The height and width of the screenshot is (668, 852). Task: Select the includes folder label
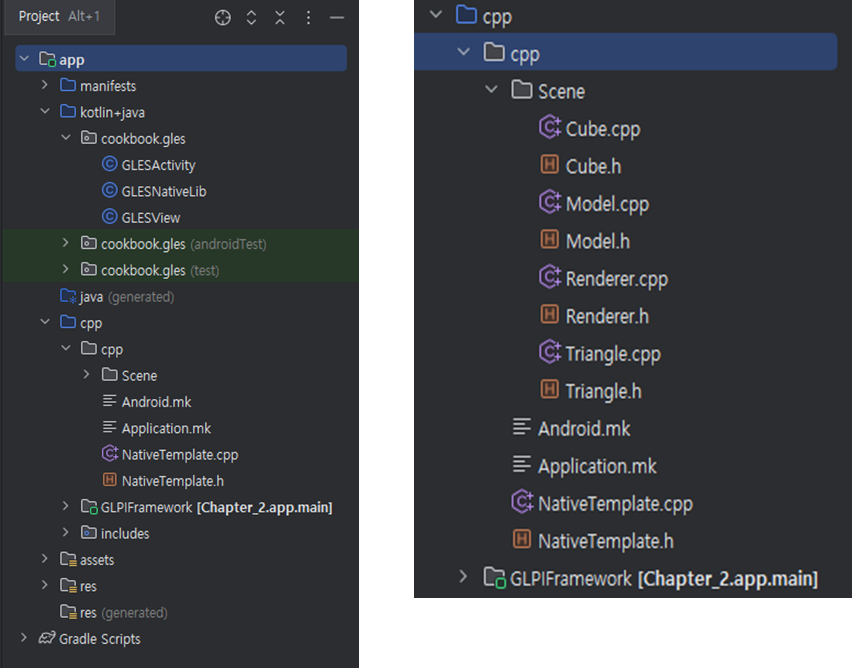click(x=125, y=534)
